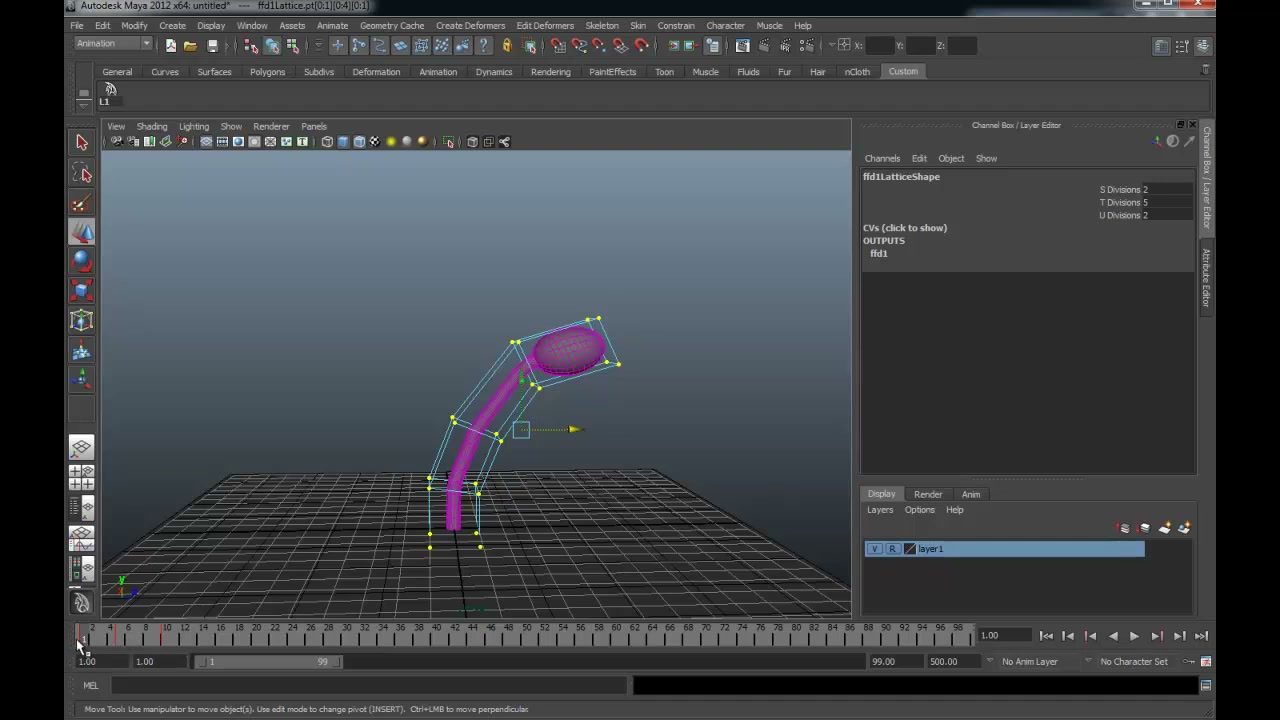Open the Edit Deformers menu
Screen dimensions: 1280x720
point(545,25)
